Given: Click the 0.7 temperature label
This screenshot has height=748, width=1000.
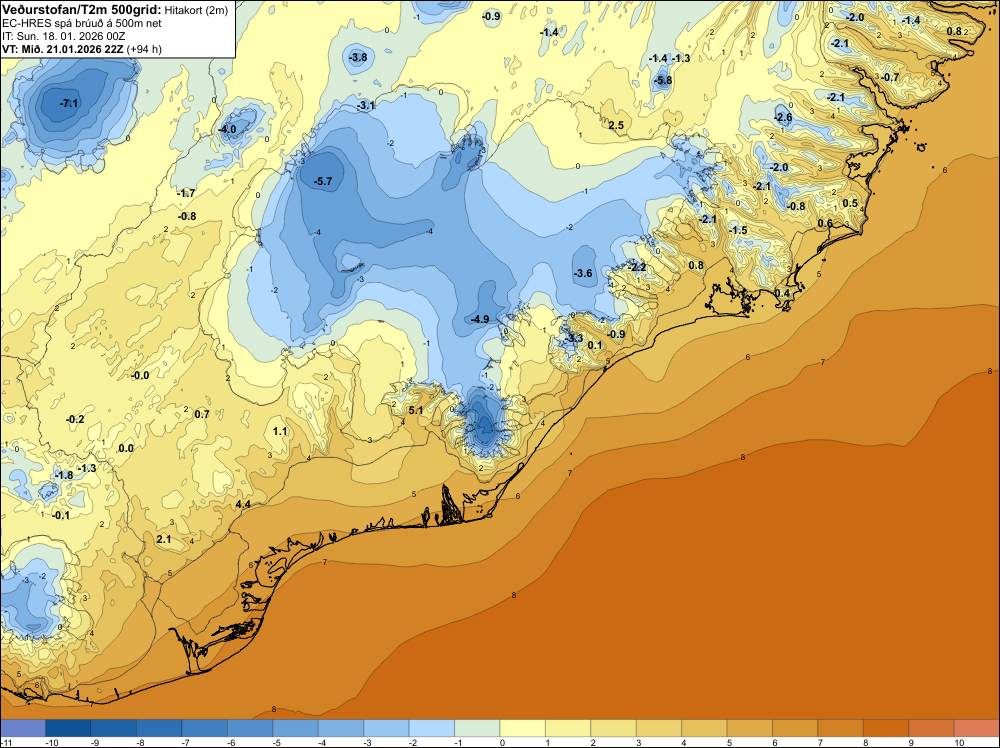Looking at the screenshot, I should (x=202, y=414).
